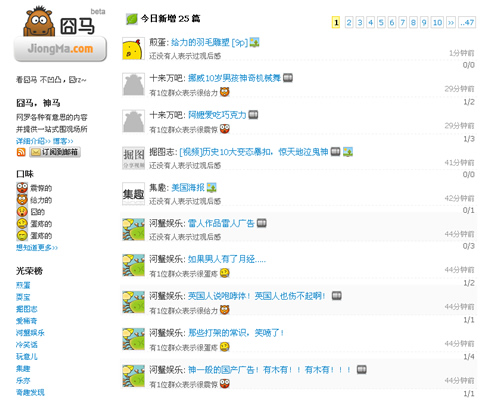Open the orange RSS feed icon
The width and height of the screenshot is (500, 400).
click(x=21, y=152)
